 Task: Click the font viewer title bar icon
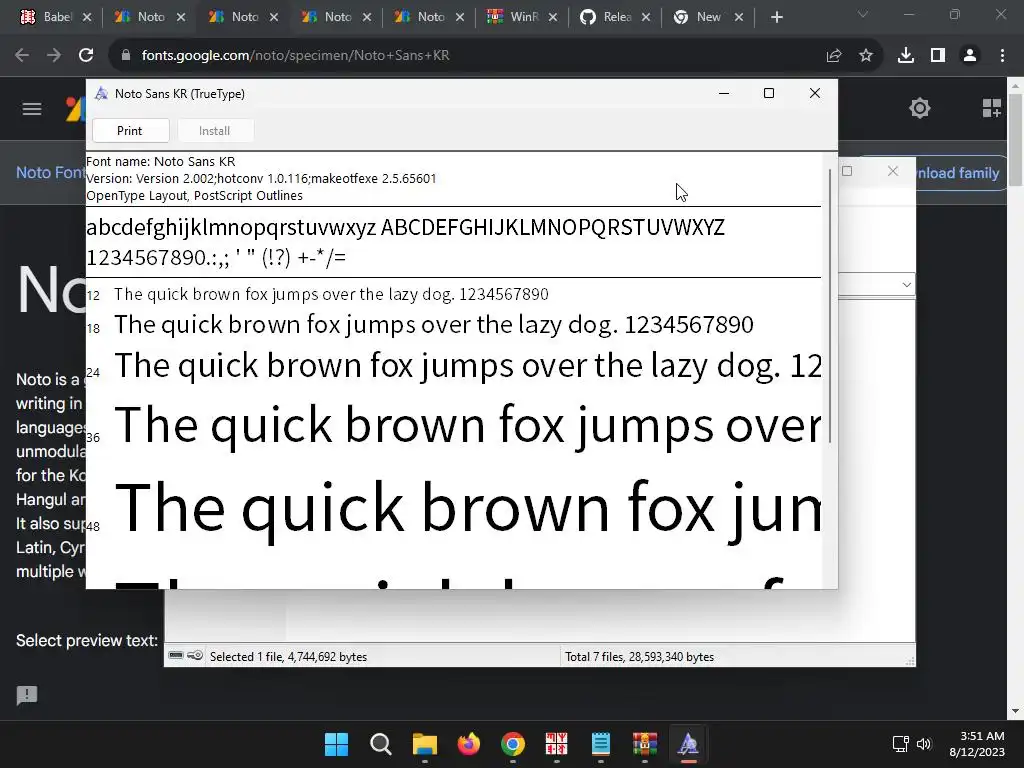click(x=101, y=93)
